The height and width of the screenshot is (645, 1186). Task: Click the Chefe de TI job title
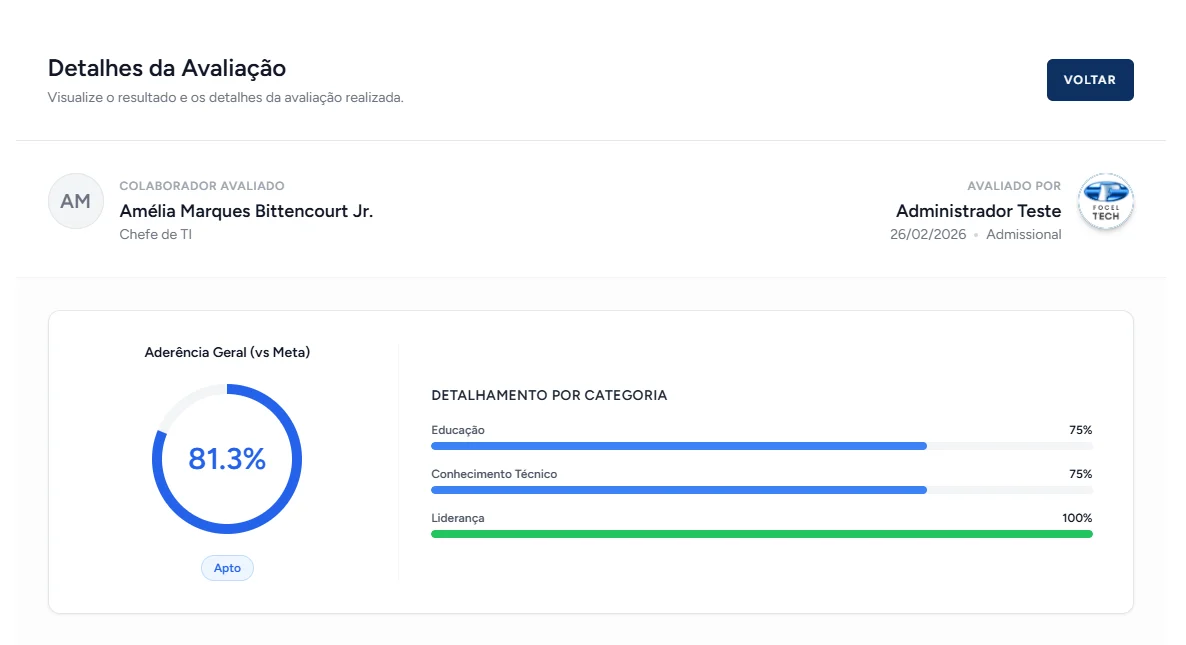click(156, 234)
